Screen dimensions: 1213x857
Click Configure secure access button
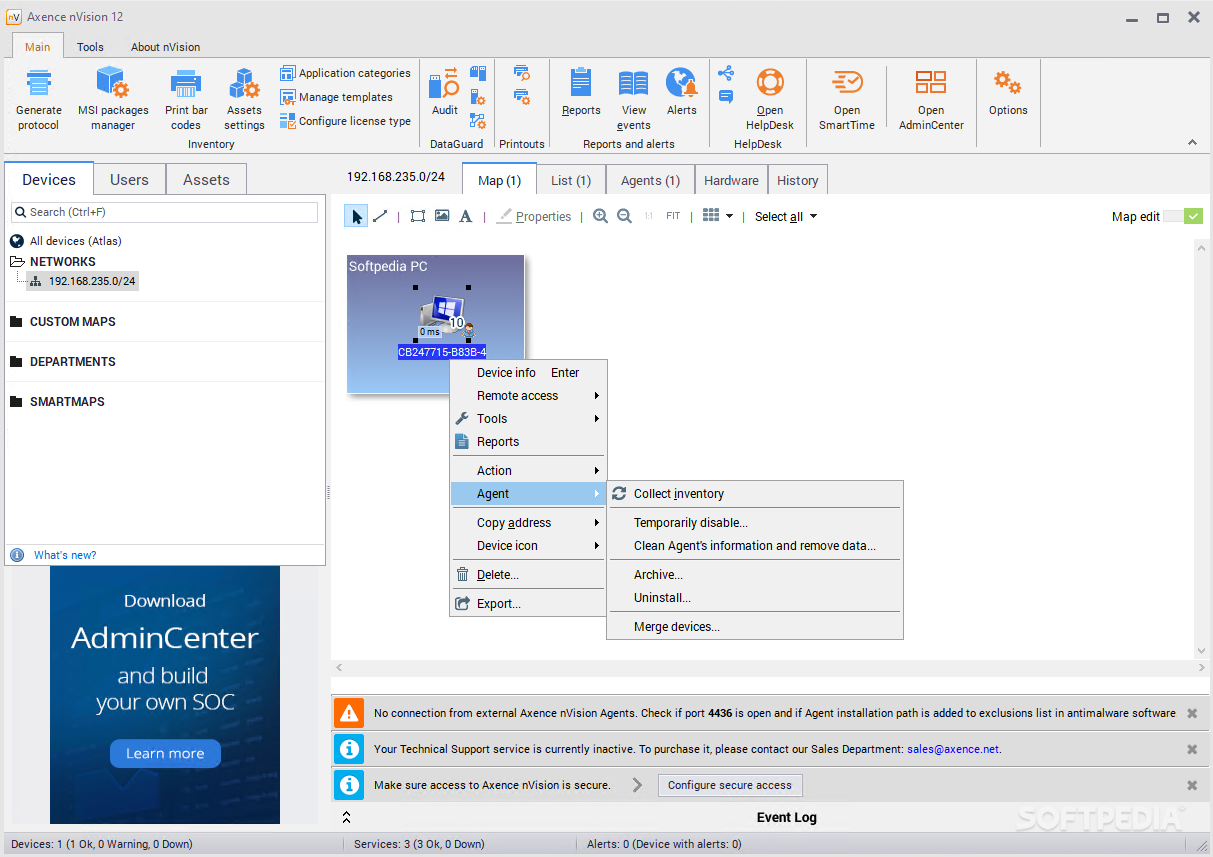click(x=730, y=785)
